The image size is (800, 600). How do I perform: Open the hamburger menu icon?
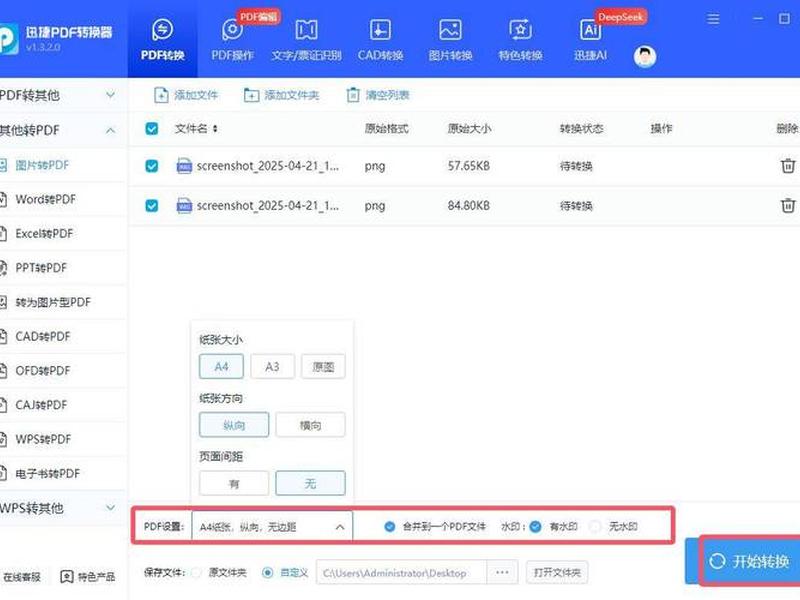713,19
